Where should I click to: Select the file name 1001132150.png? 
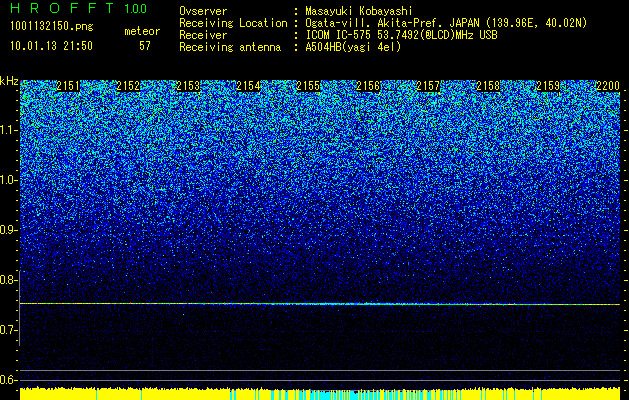52,27
